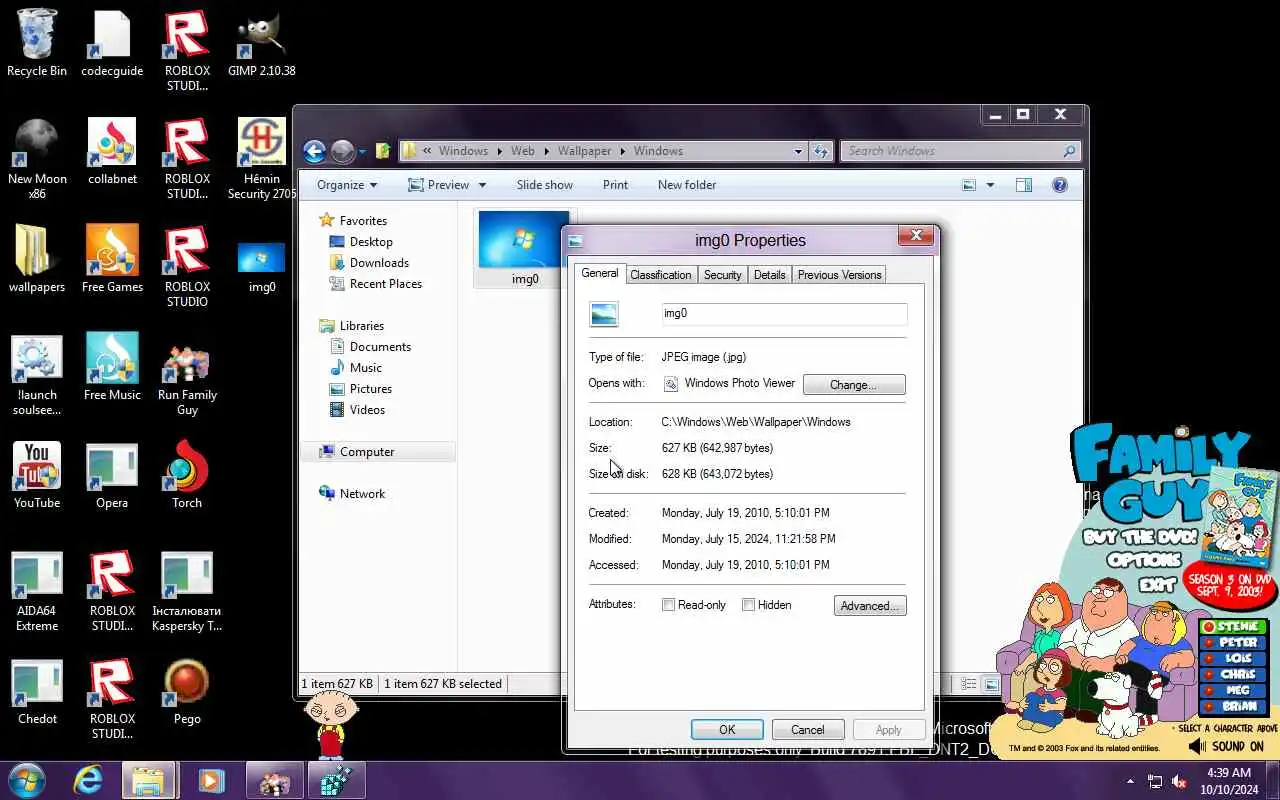Open the wallpapers folder on desktop
The image size is (1280, 800).
(x=37, y=259)
